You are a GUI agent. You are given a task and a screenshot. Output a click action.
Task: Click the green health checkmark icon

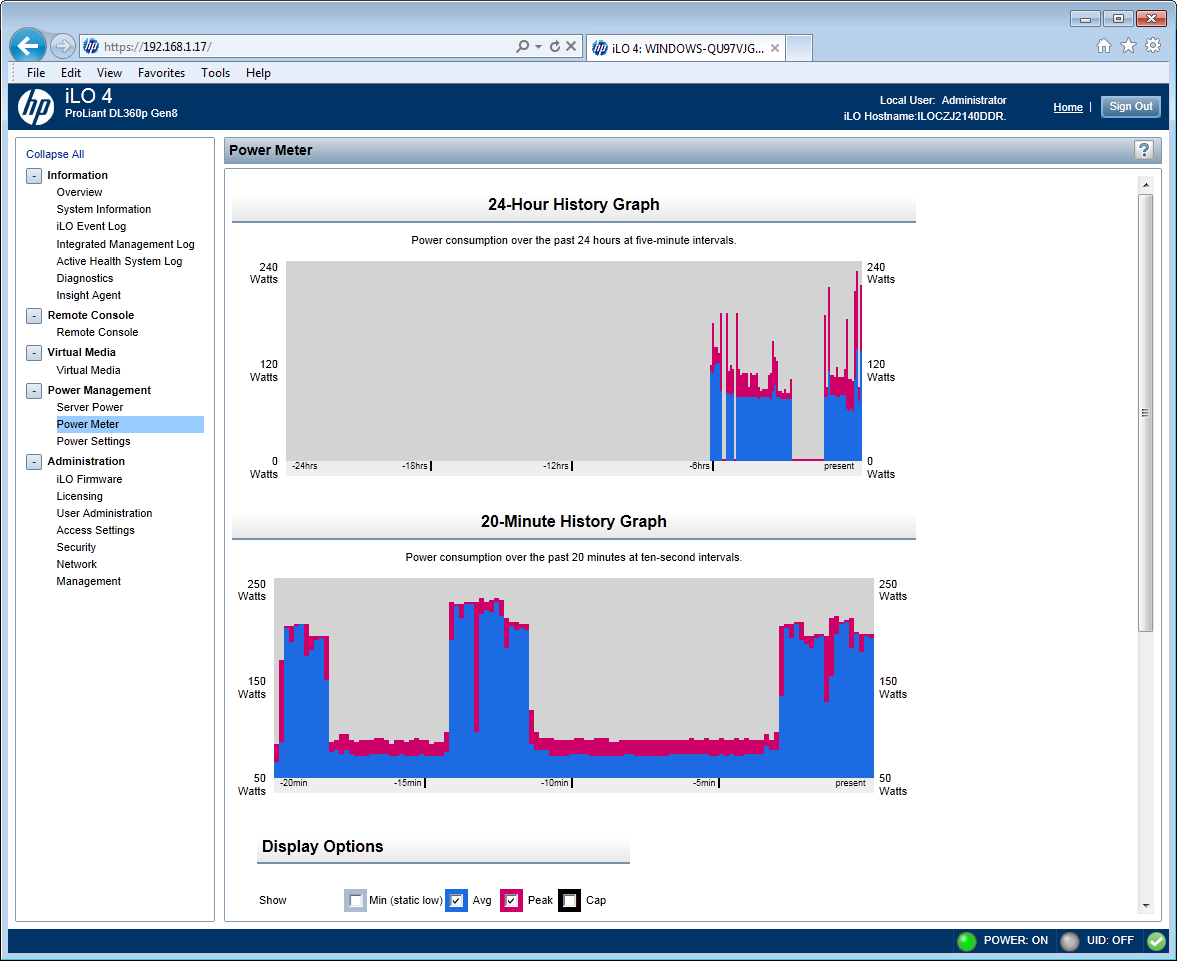pyautogui.click(x=1156, y=941)
